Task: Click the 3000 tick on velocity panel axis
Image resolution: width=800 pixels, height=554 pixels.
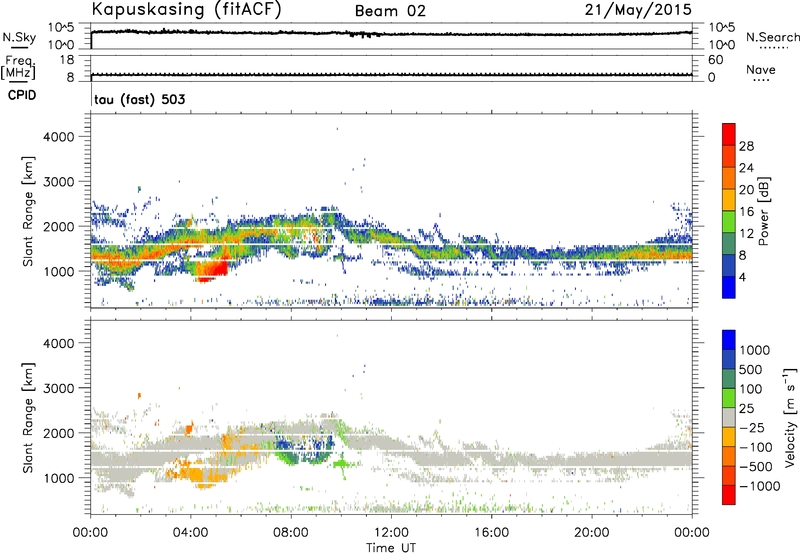Action: click(x=58, y=388)
